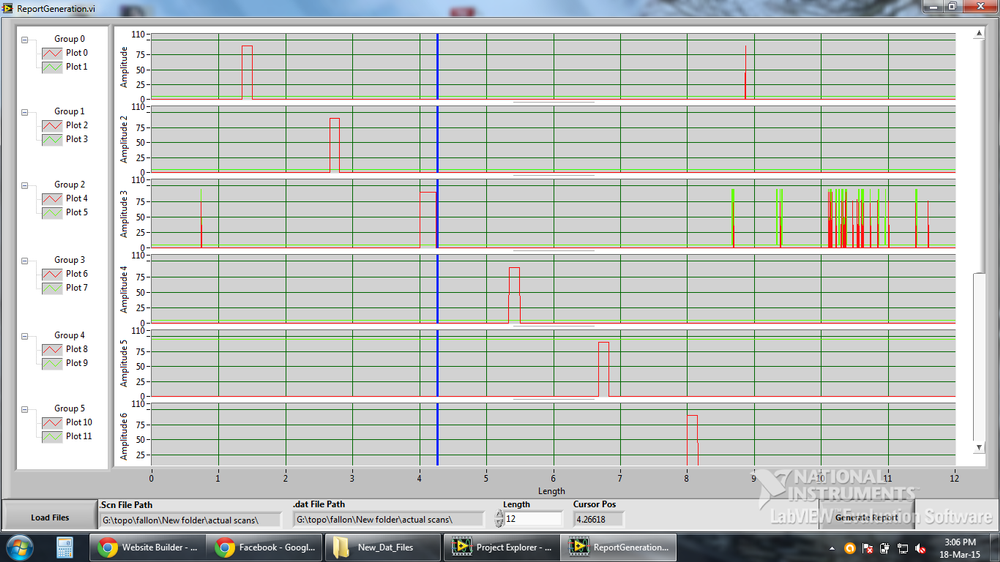Click the Plot 10 red line icon
Viewport: 1000px width, 562px height.
click(x=52, y=423)
